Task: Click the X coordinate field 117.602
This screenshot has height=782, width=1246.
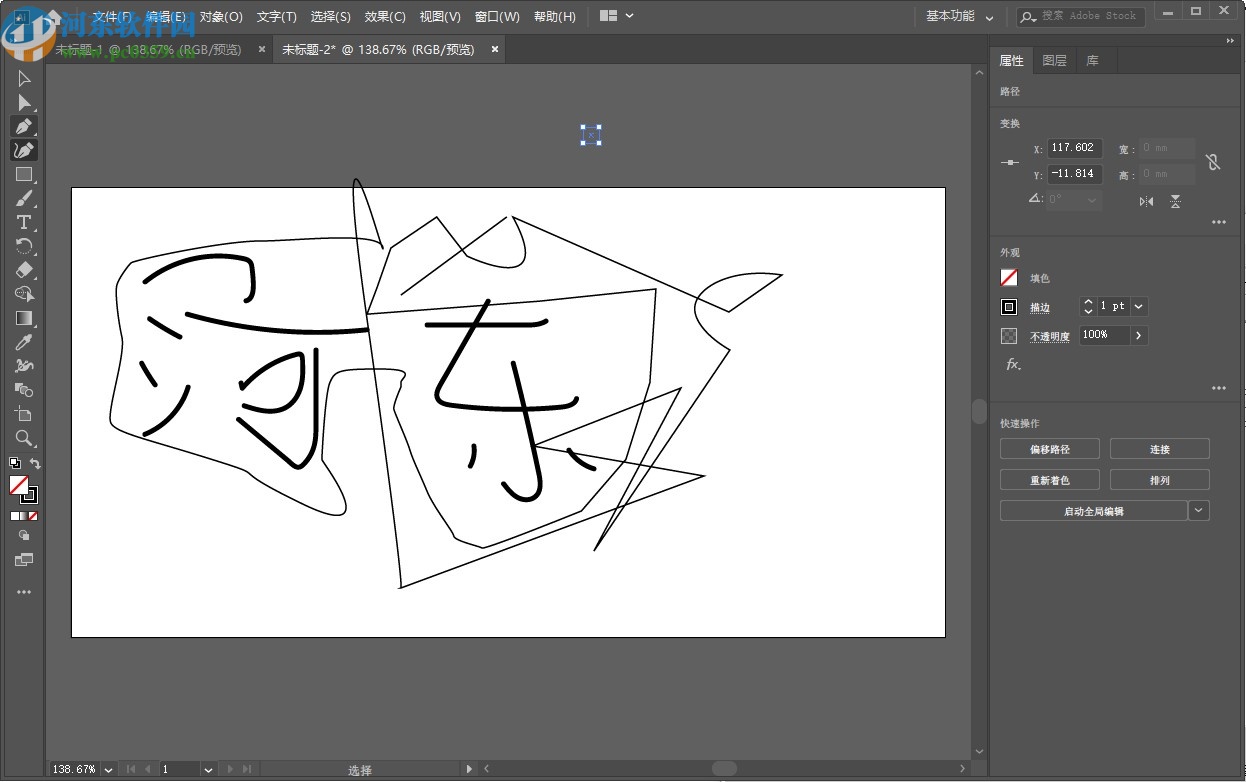Action: point(1074,148)
